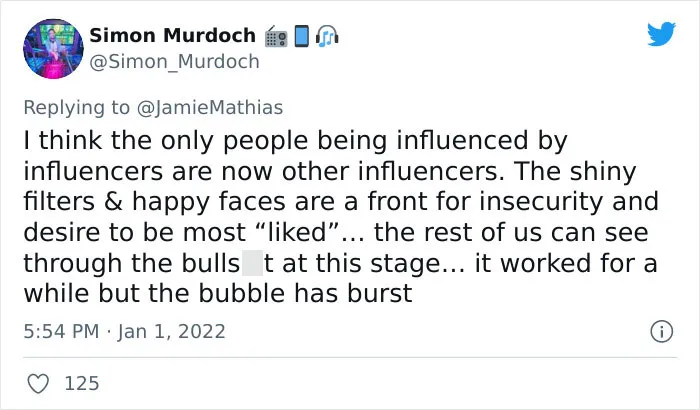700x410 pixels.
Task: Click the tweet text first line
Action: [295, 141]
